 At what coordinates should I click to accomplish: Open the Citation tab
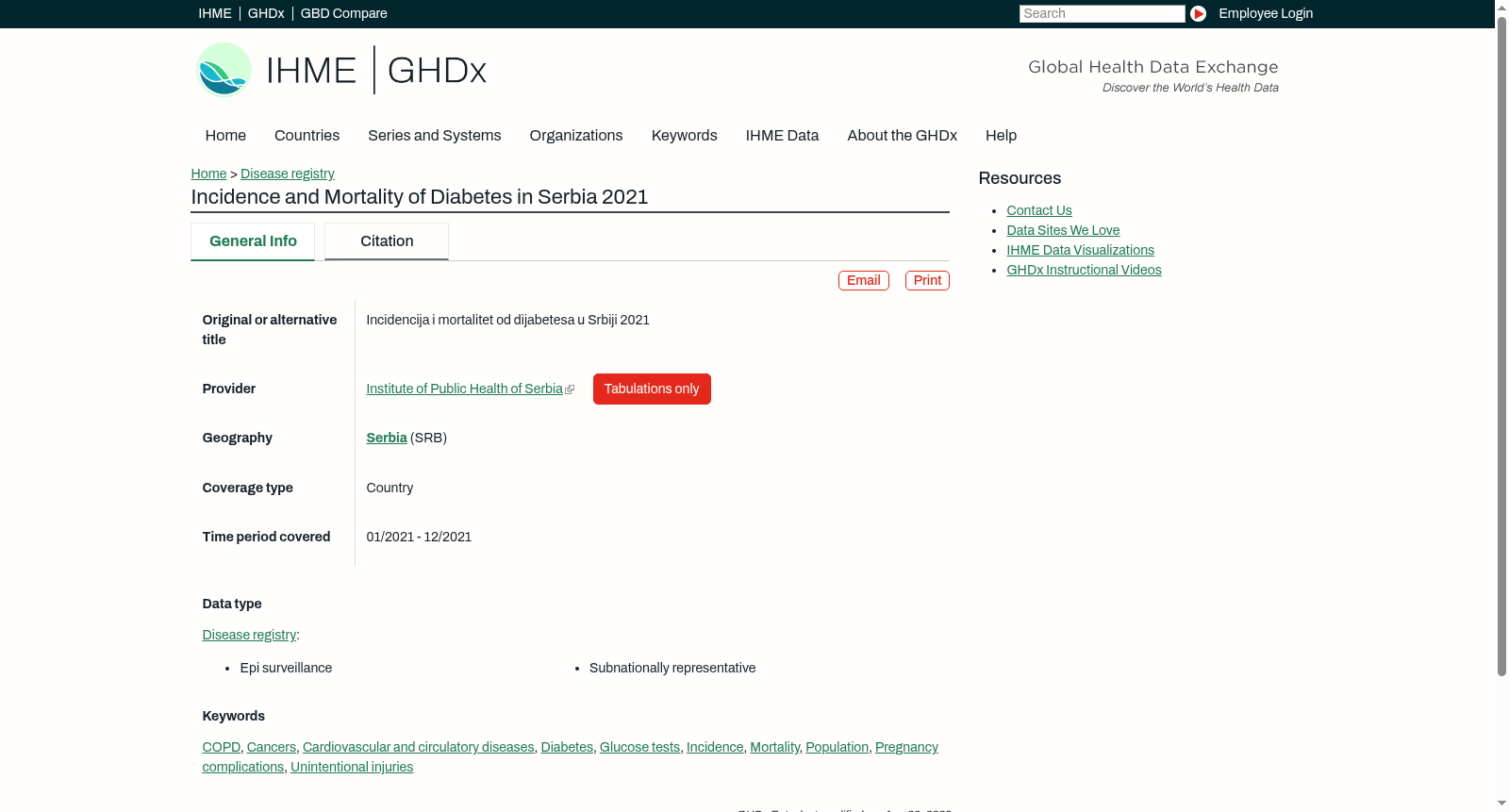[x=387, y=241]
